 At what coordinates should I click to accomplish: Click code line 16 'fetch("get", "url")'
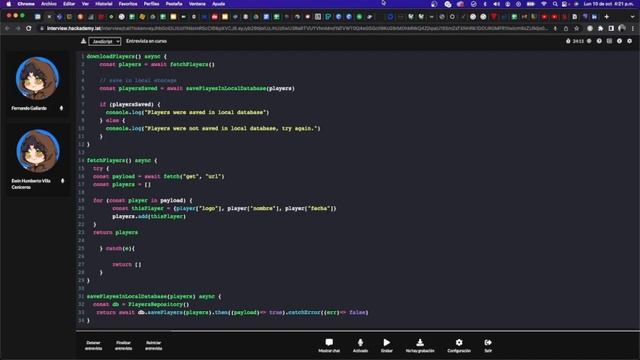click(194, 176)
